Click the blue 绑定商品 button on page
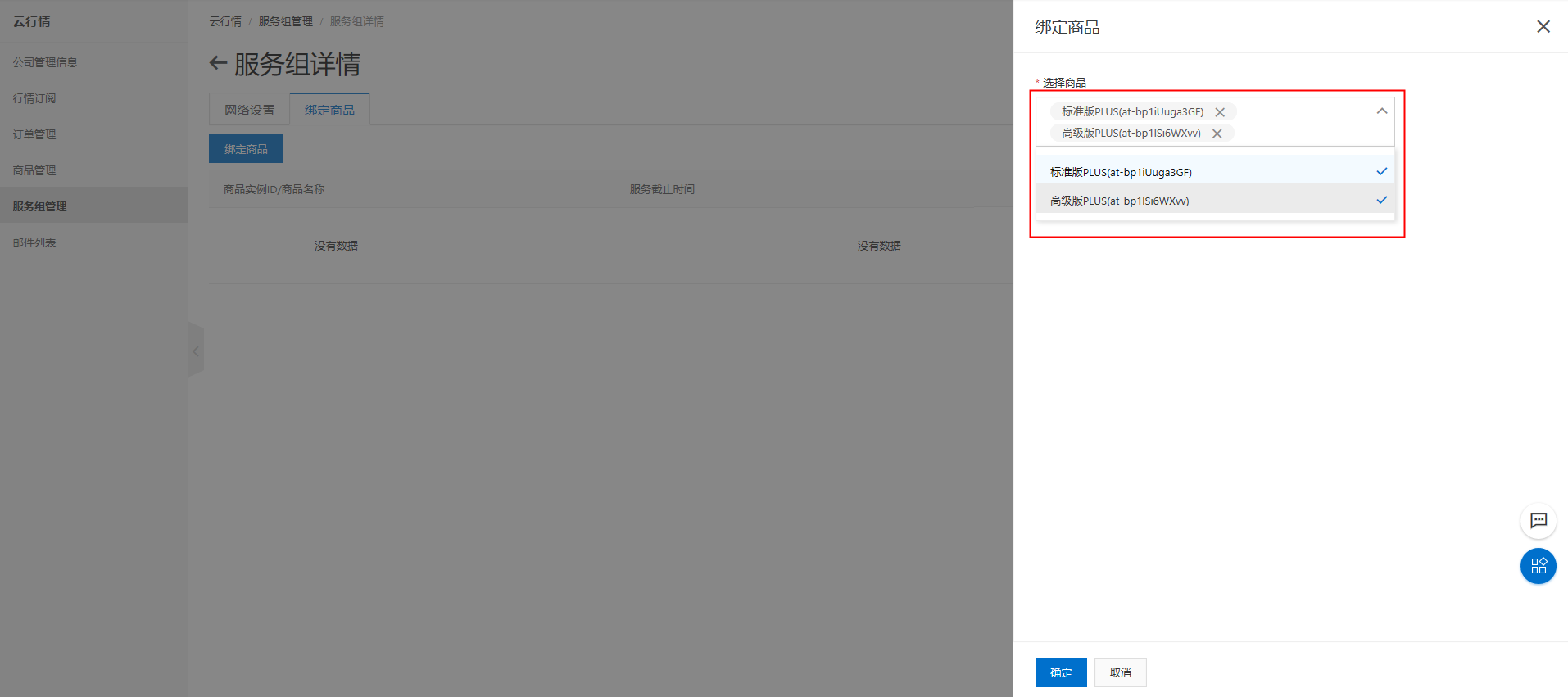1568x697 pixels. [x=246, y=149]
